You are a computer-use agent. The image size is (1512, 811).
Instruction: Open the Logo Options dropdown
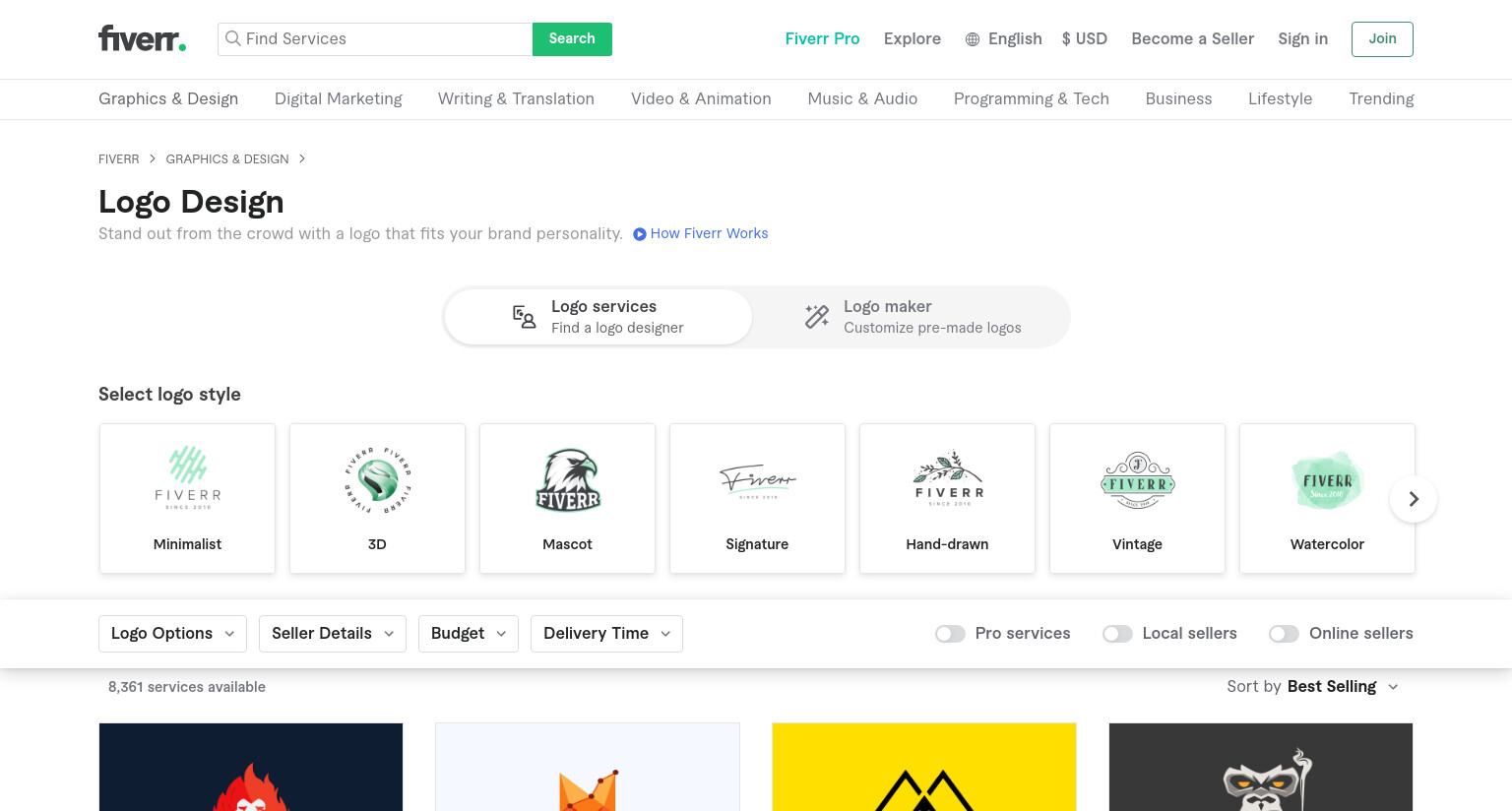(x=172, y=634)
